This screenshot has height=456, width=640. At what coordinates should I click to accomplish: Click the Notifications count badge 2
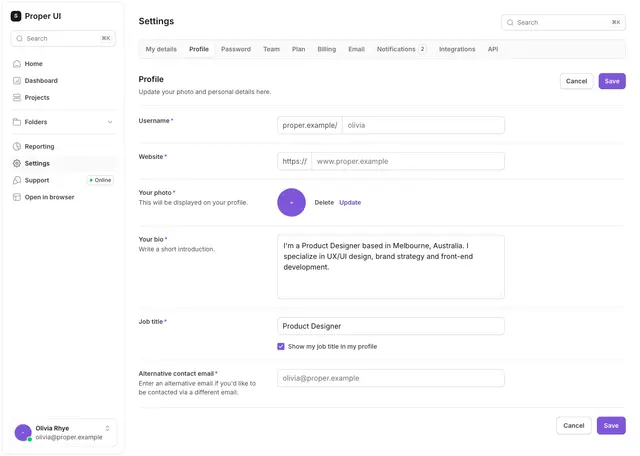pyautogui.click(x=422, y=49)
